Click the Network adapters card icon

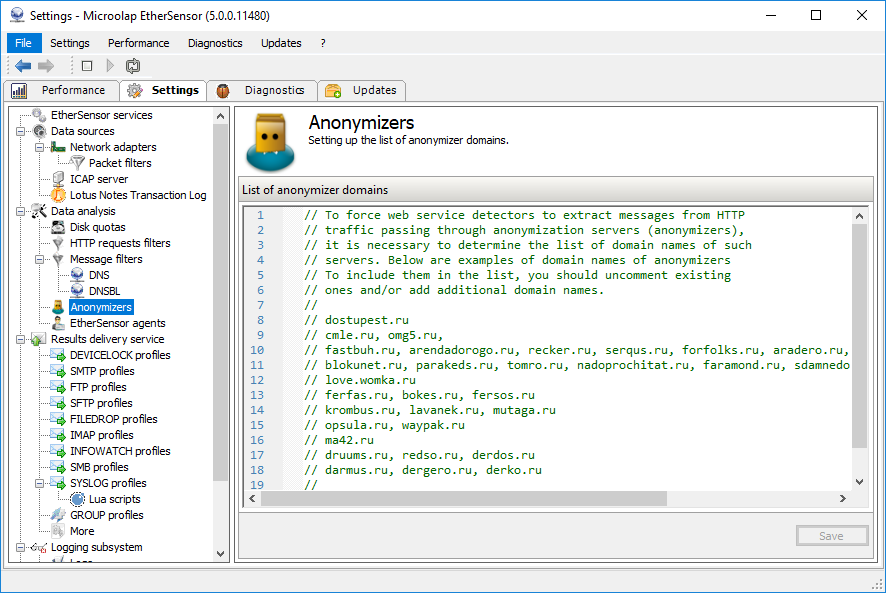click(58, 147)
